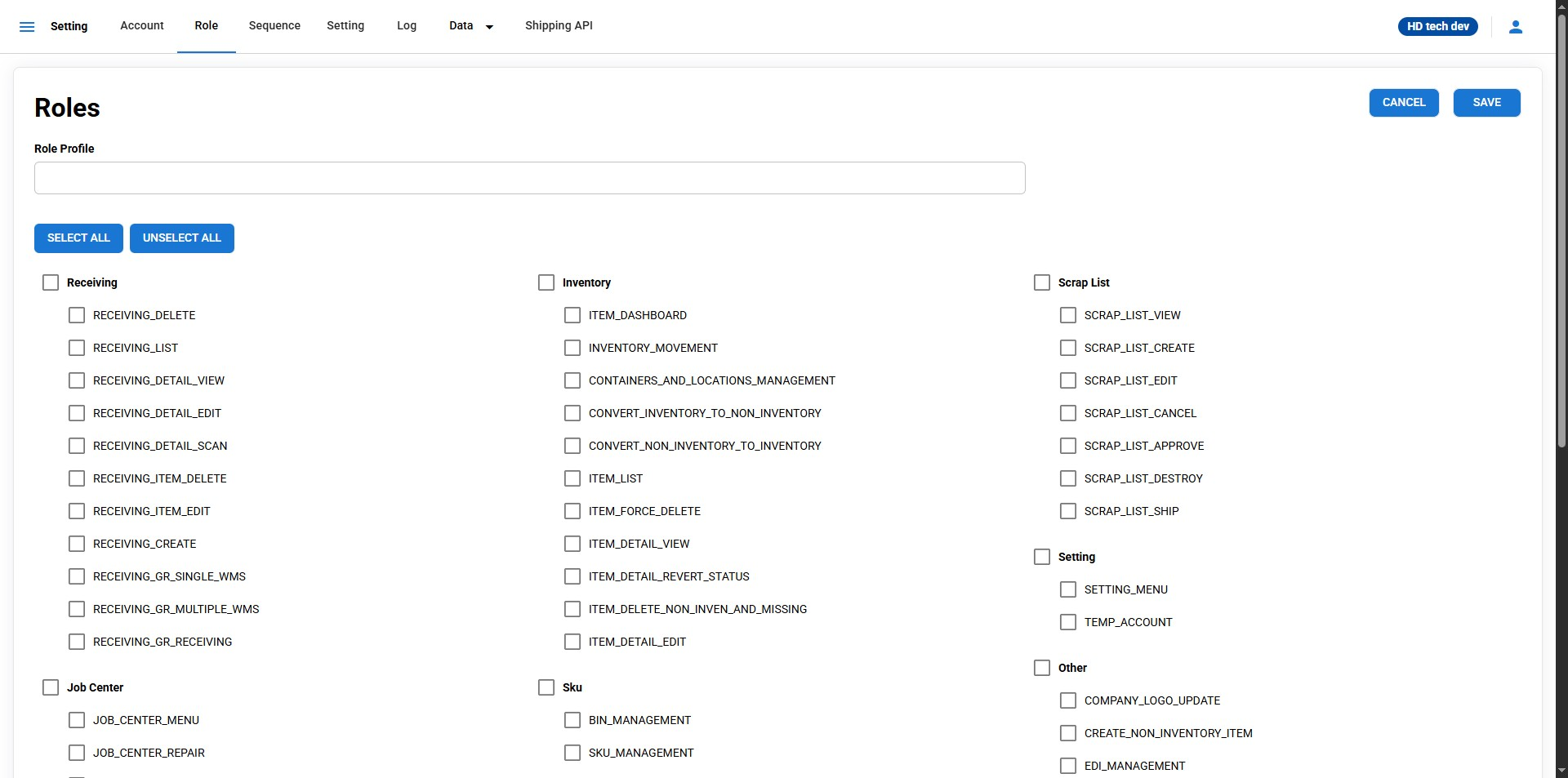Type in the Role Profile field
Viewport: 1568px width, 778px height.
(x=529, y=178)
